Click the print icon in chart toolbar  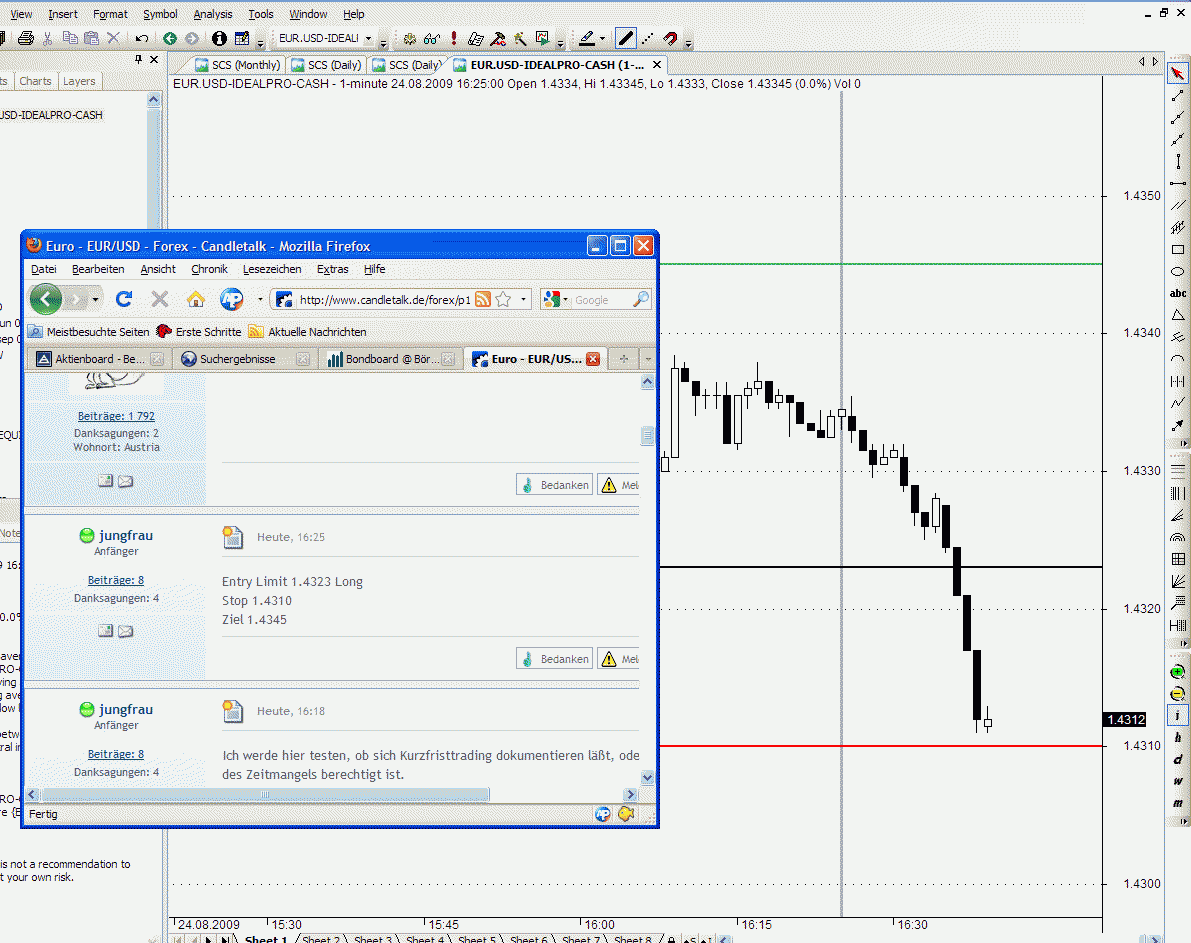[26, 38]
